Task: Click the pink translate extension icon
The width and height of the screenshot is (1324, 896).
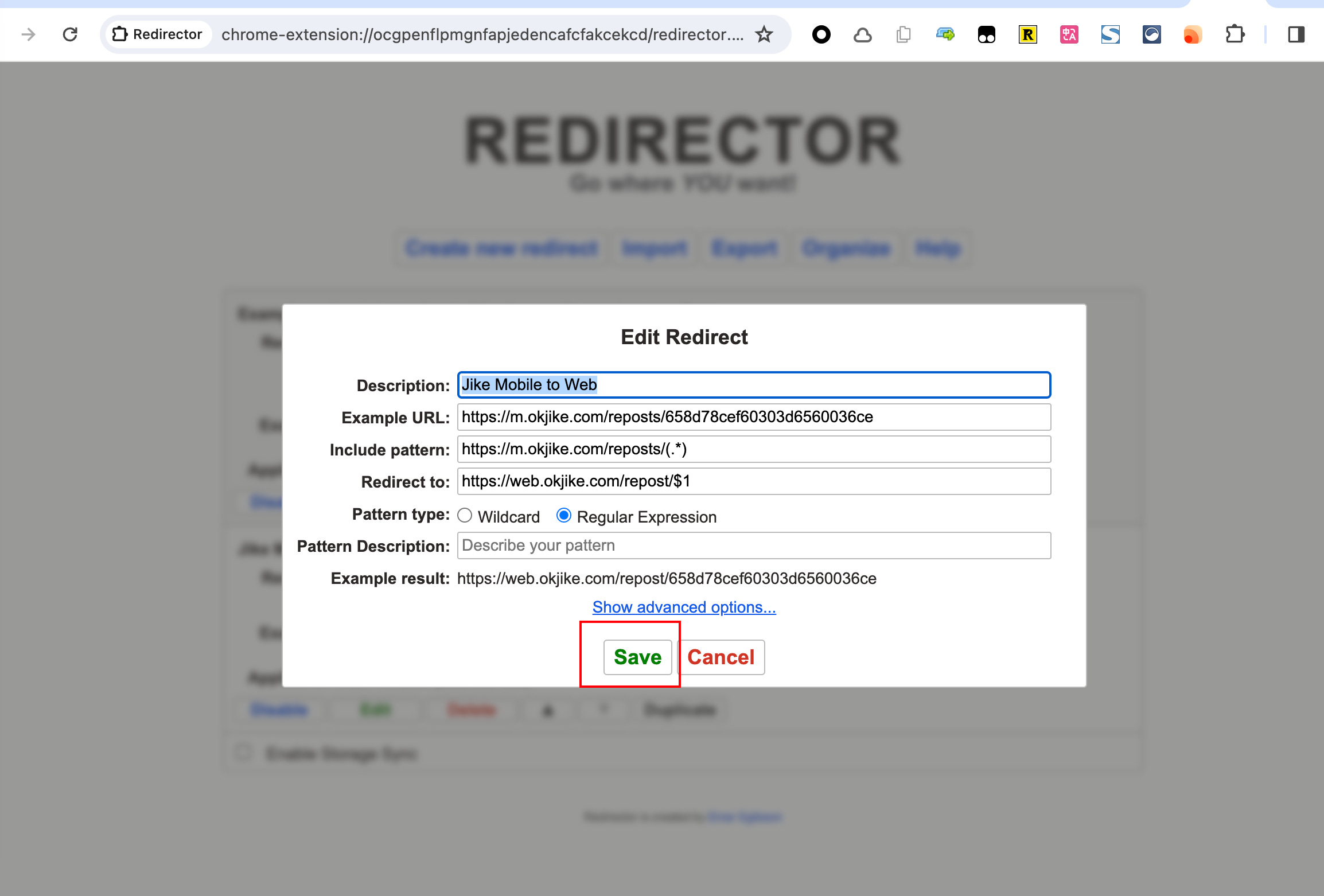Action: [1069, 35]
